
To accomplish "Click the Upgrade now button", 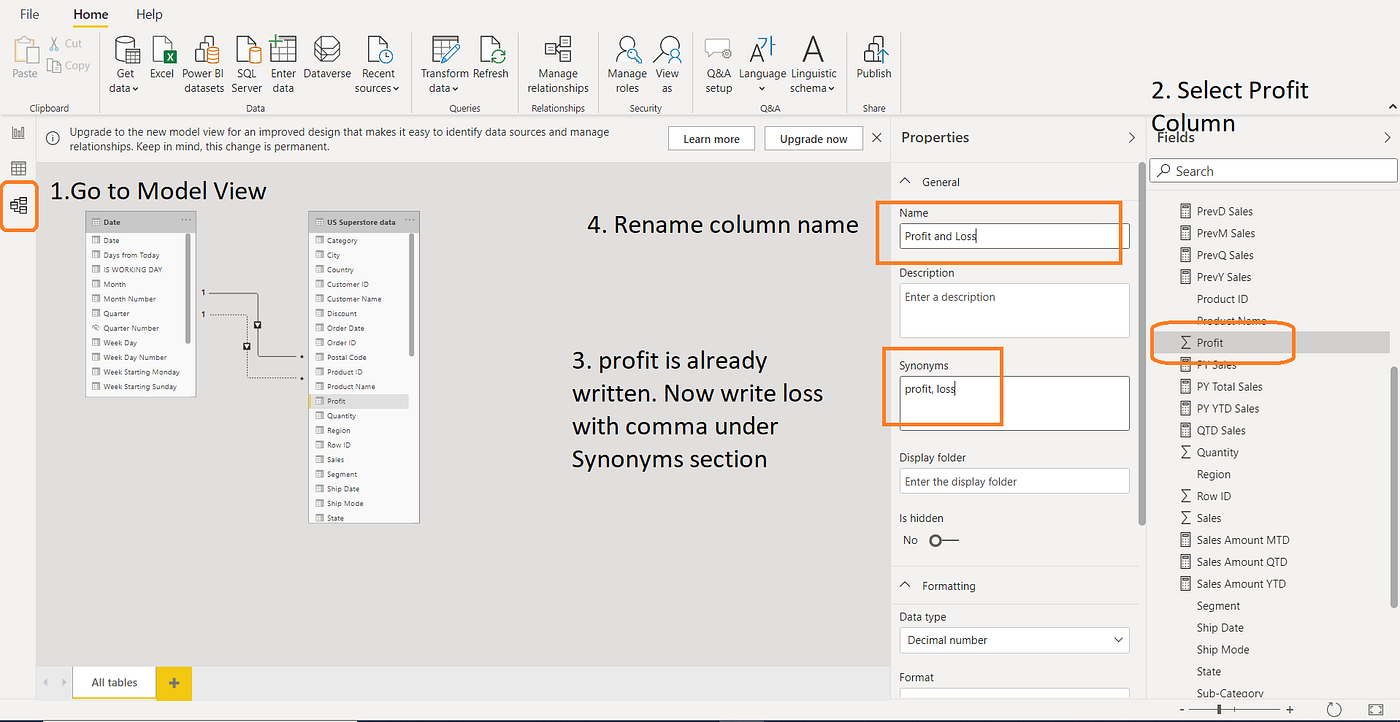I will coord(813,138).
